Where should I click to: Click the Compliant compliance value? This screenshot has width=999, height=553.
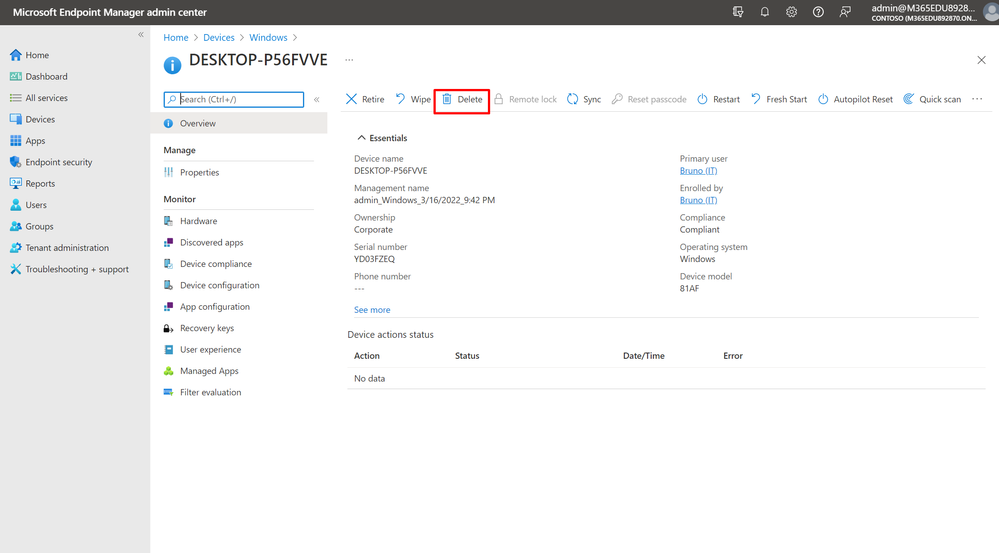[700, 230]
